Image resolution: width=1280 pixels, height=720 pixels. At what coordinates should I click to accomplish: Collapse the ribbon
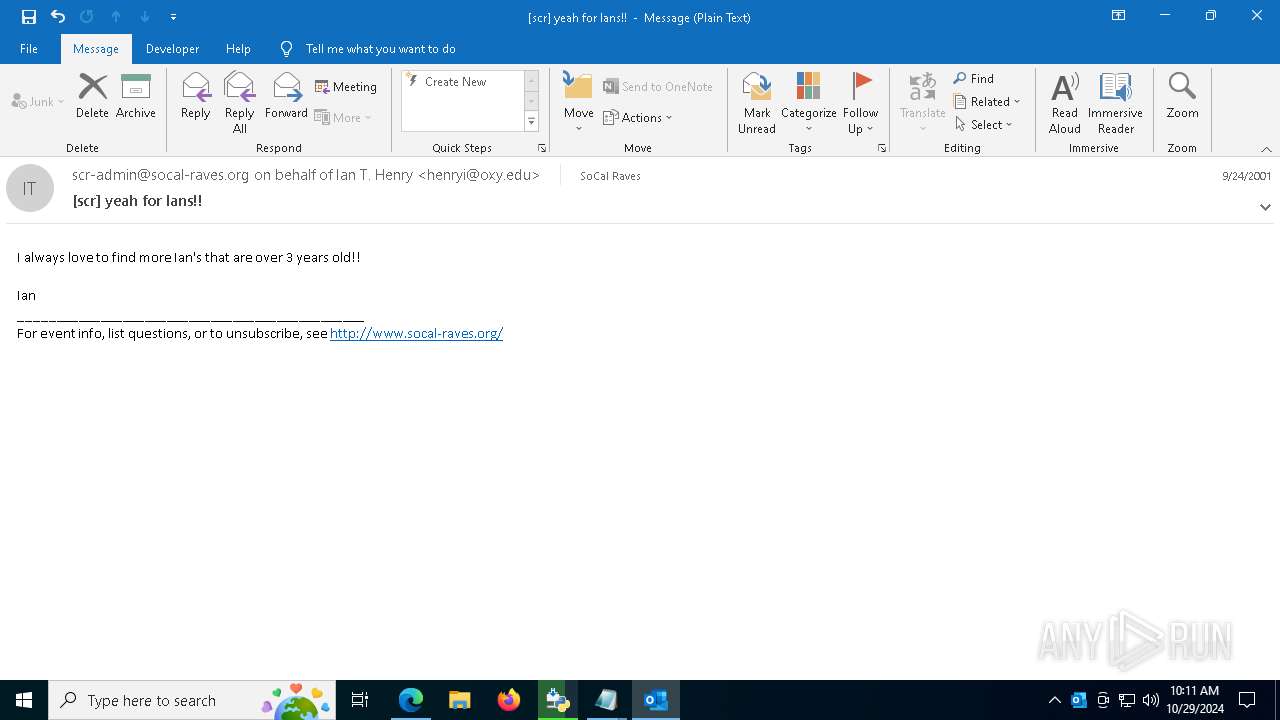(x=1266, y=149)
